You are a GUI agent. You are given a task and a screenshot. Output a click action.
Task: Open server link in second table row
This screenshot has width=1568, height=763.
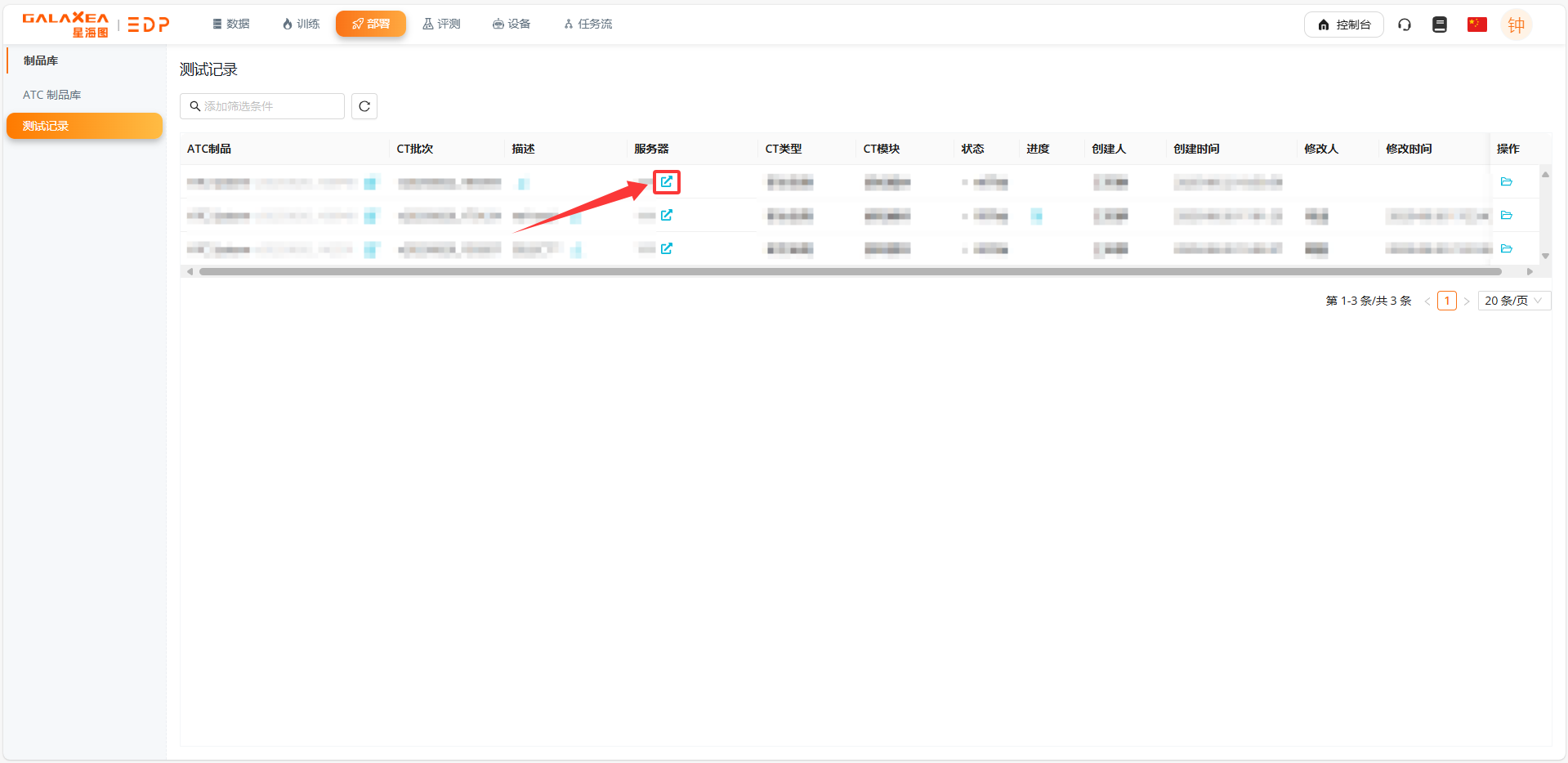667,216
